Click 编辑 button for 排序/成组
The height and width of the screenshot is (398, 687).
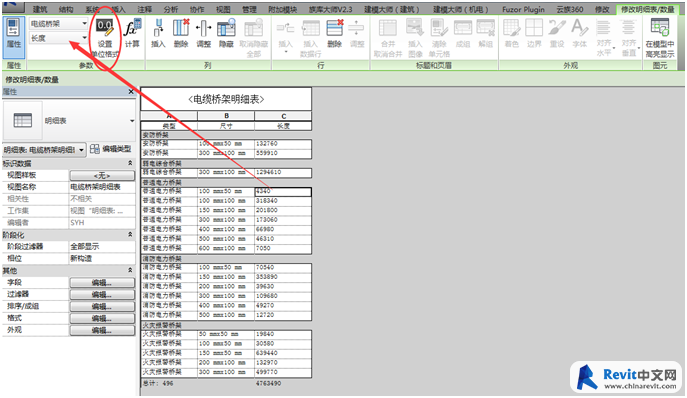102,306
